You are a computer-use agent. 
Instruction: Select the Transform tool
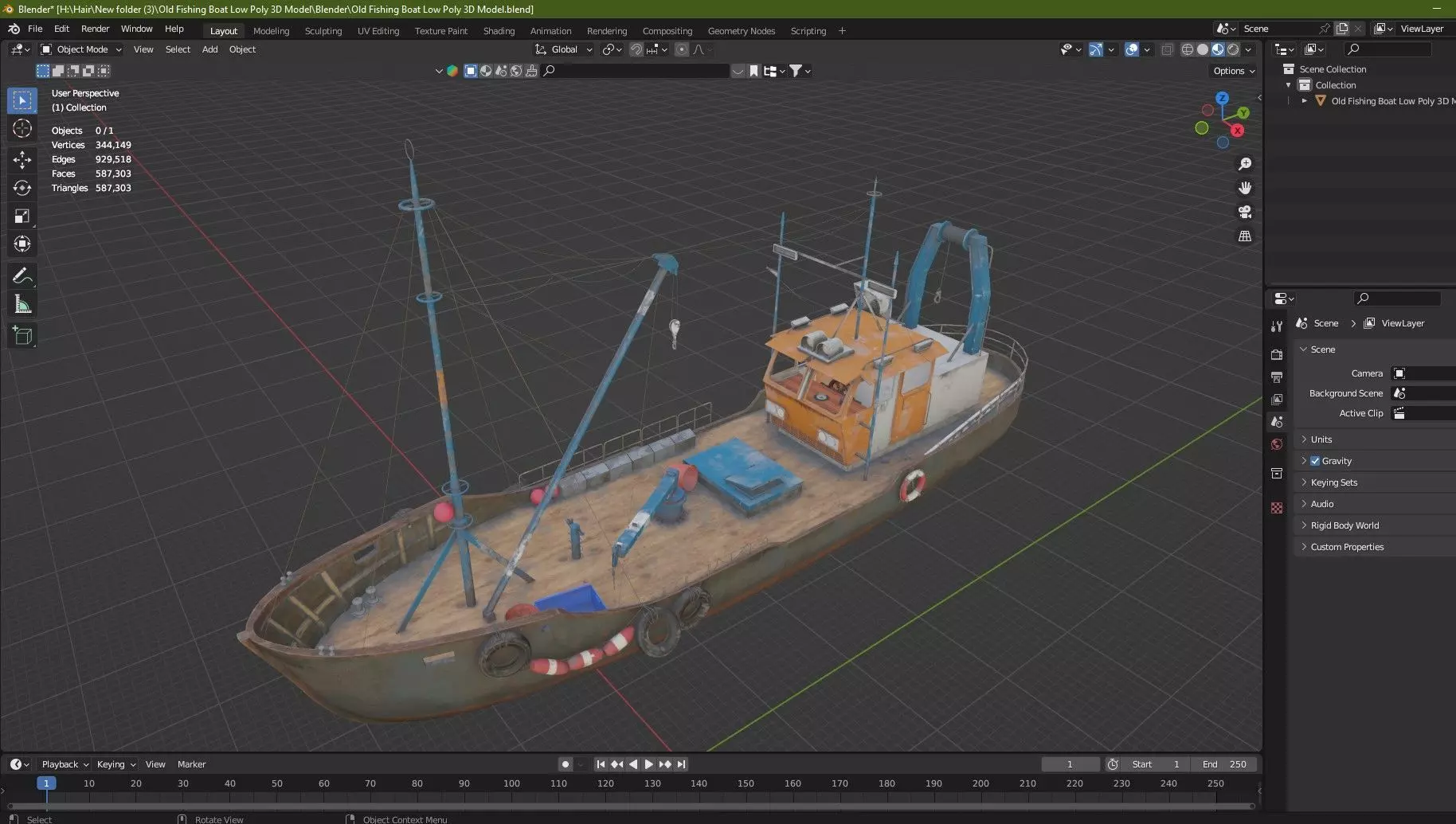coord(22,244)
